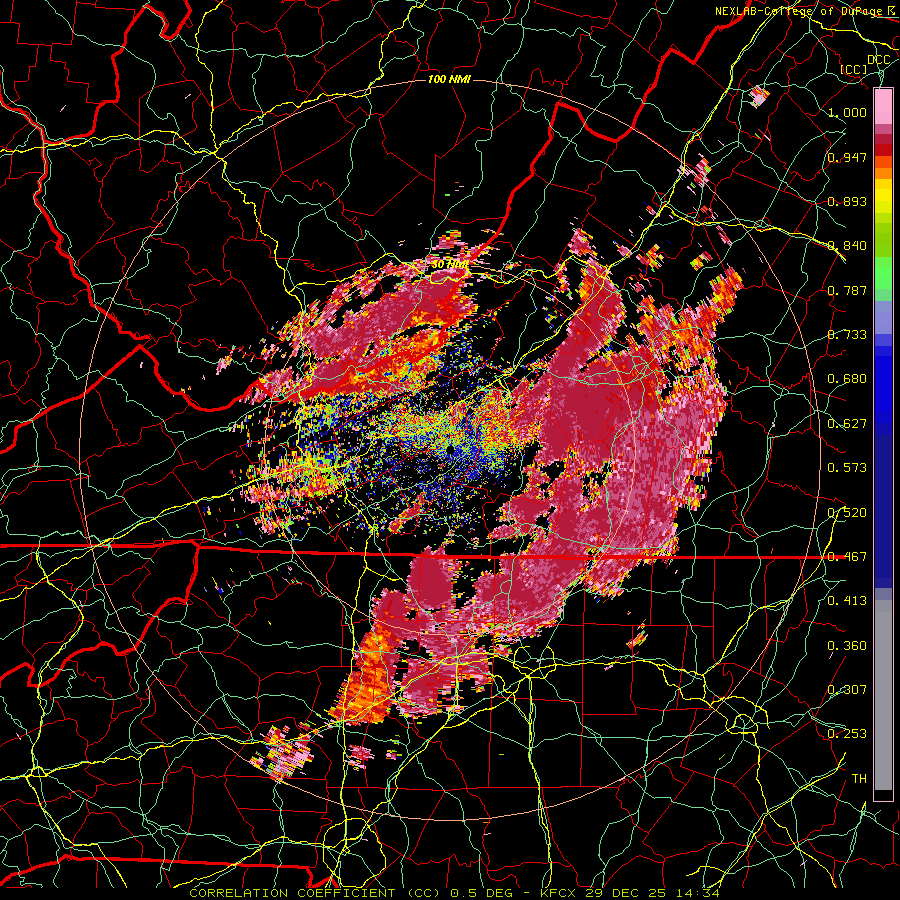
Task: Click the light pink segment of the color bar
Action: (883, 106)
